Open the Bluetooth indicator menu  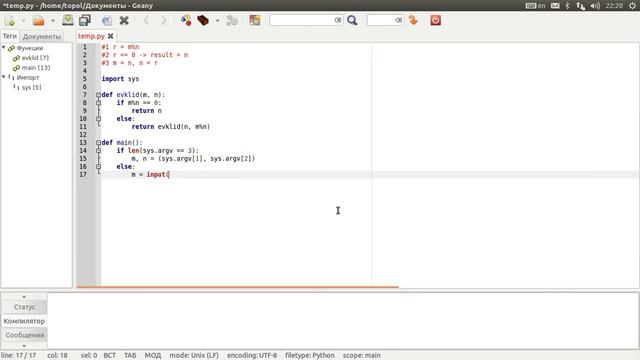click(x=567, y=6)
